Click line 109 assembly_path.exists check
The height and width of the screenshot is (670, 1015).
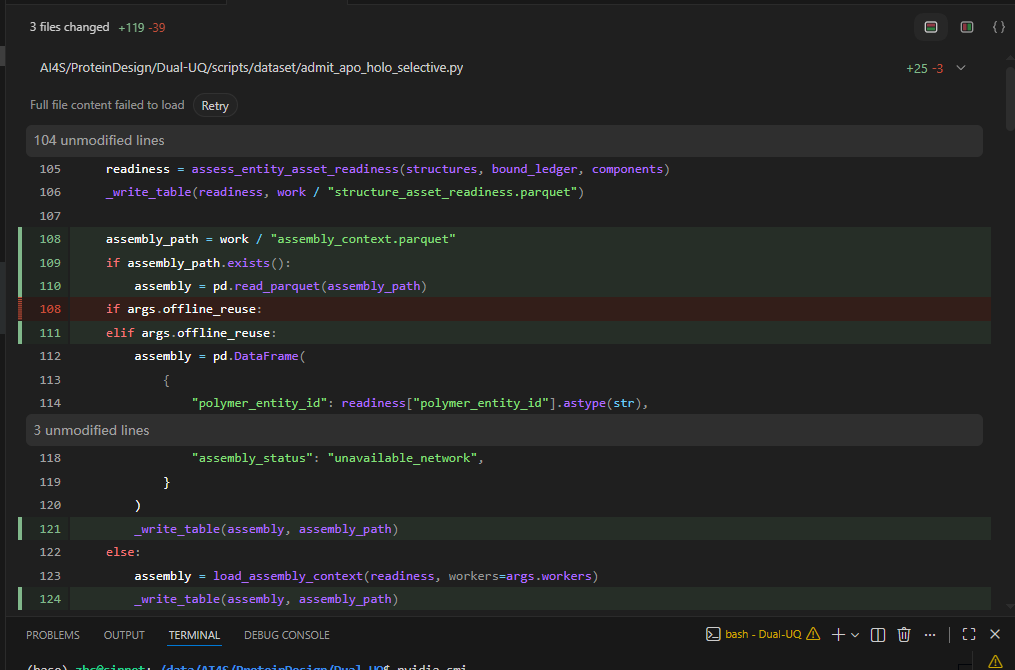coord(198,263)
